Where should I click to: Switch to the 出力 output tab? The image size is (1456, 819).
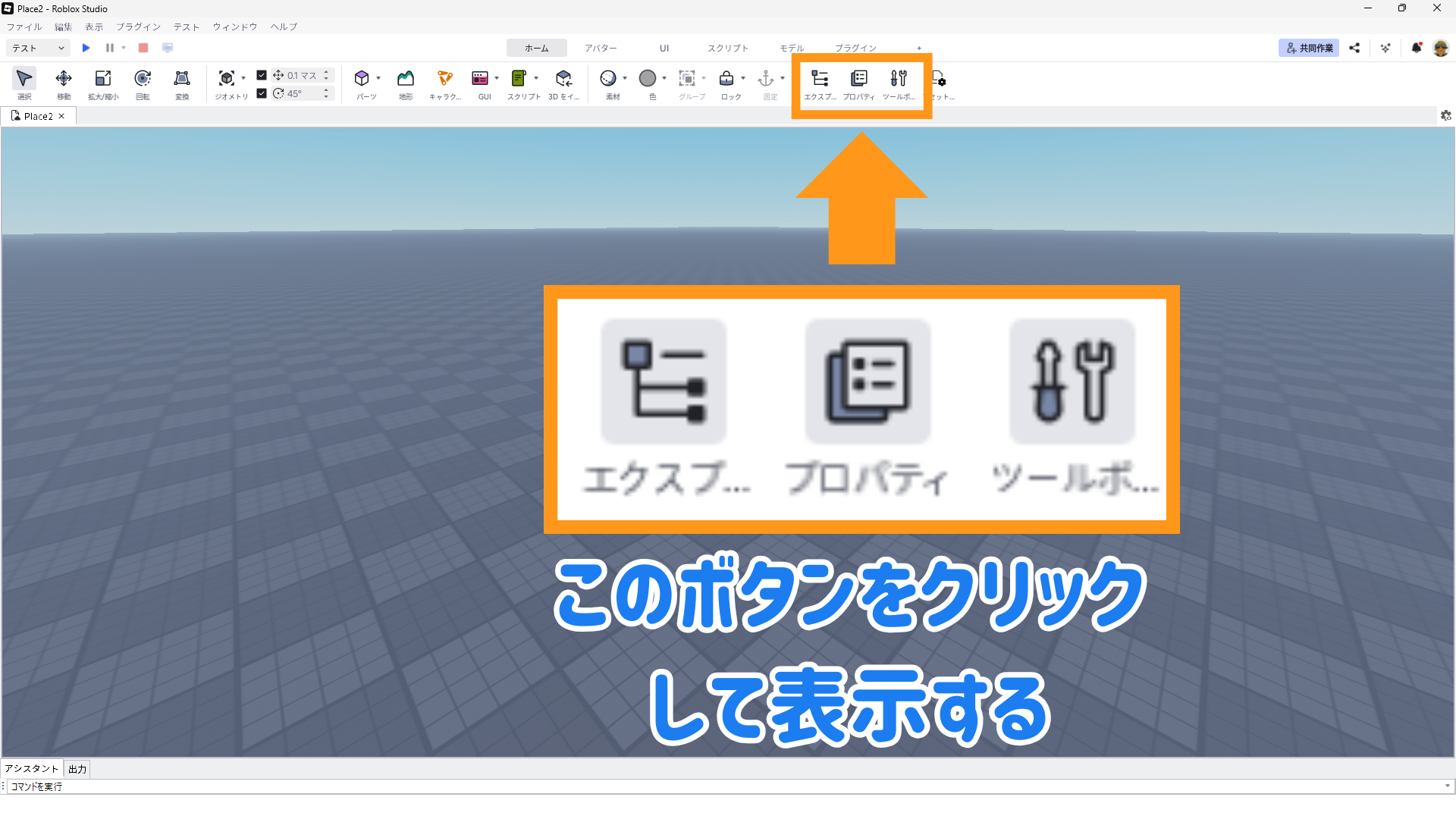[77, 769]
